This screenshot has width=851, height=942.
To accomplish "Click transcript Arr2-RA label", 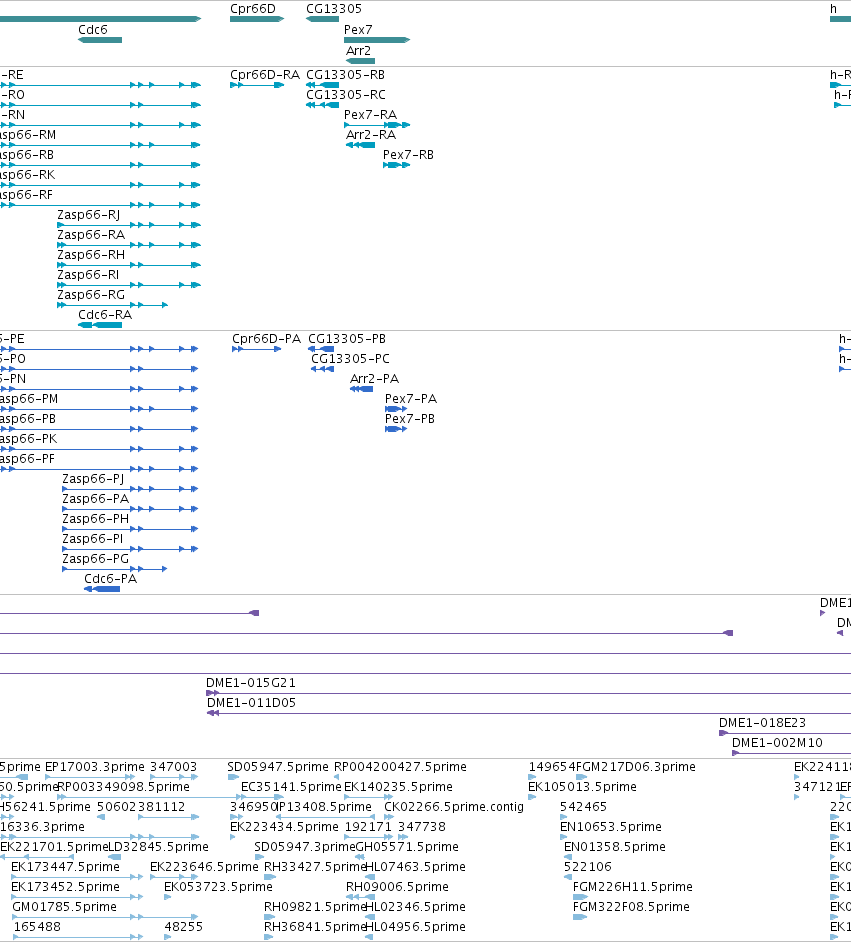I will [371, 135].
